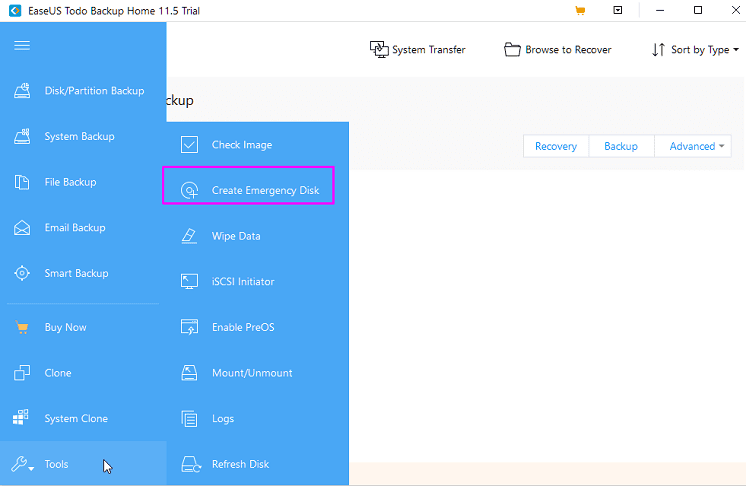Choose Check Image label in Tools submenu
Viewport: 746px width, 486px height.
coord(242,145)
